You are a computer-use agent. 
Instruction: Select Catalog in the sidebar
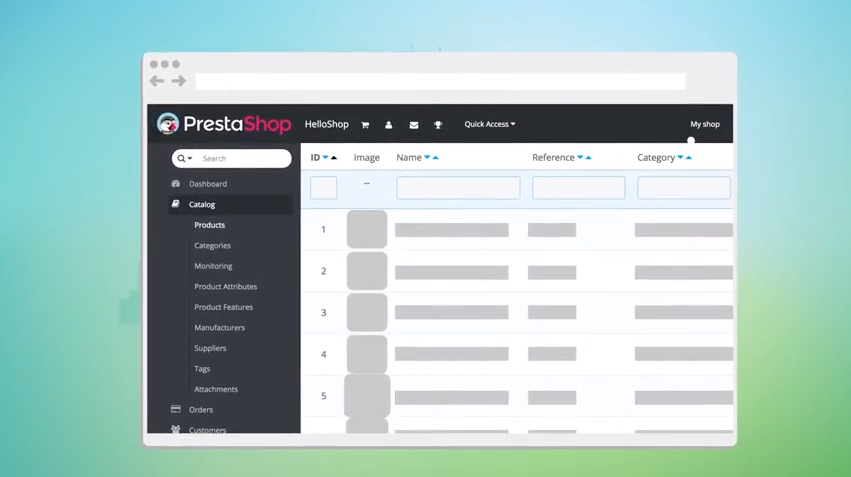tap(202, 205)
